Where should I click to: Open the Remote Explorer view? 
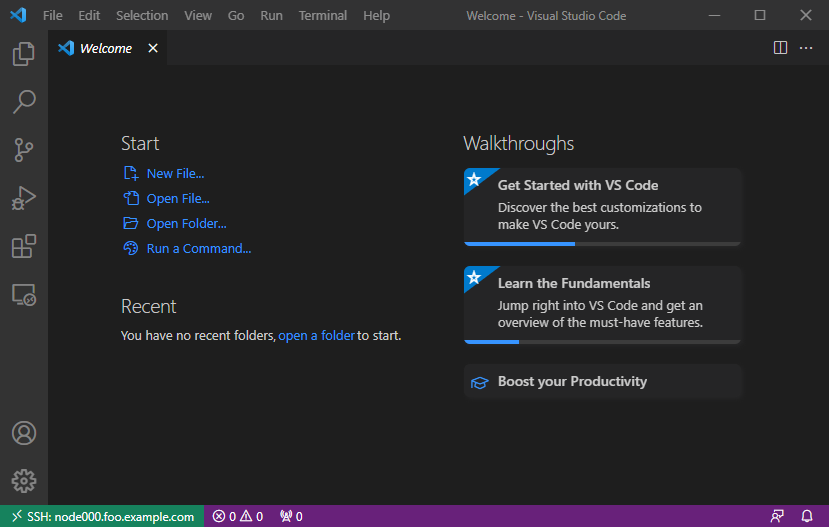tap(24, 295)
